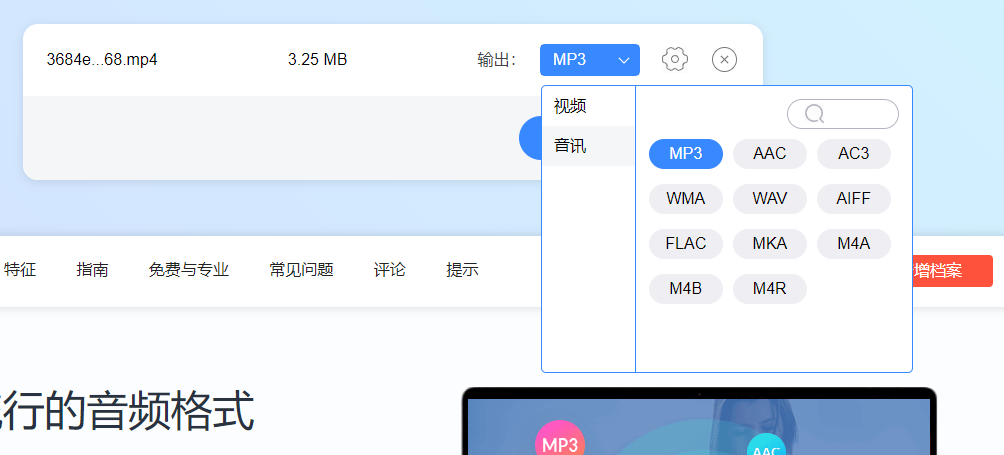Image resolution: width=1004 pixels, height=455 pixels.
Task: Pick the WAV format option
Action: click(x=770, y=198)
